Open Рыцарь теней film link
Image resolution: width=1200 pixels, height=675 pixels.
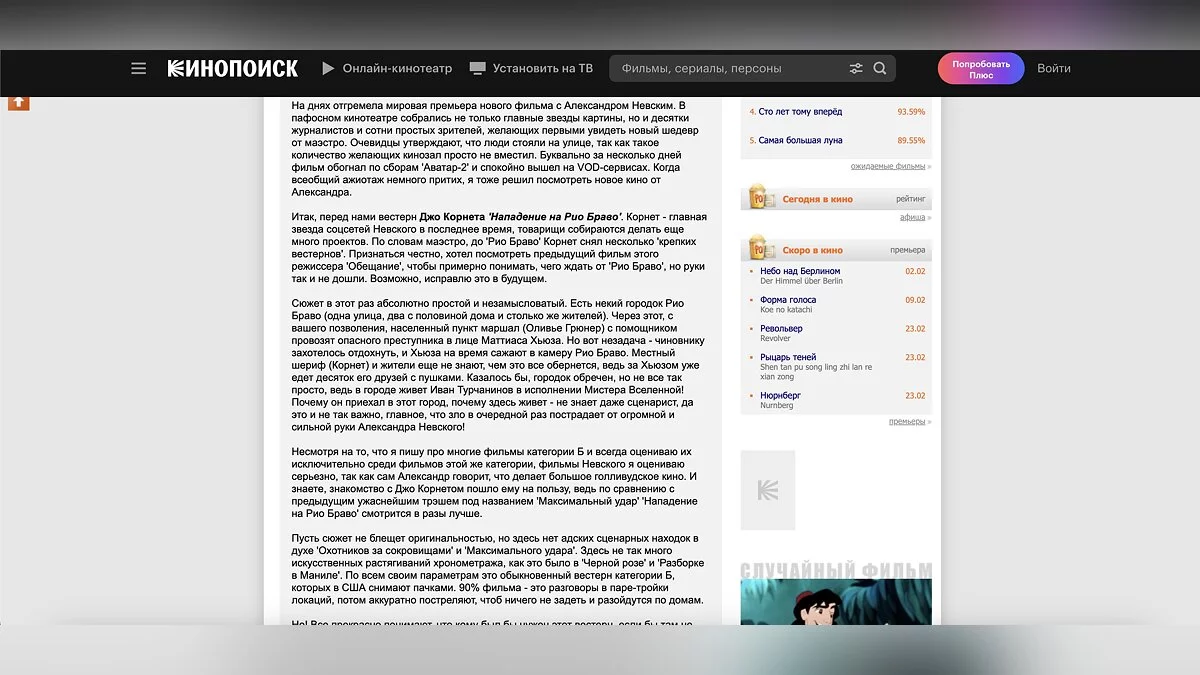point(788,357)
